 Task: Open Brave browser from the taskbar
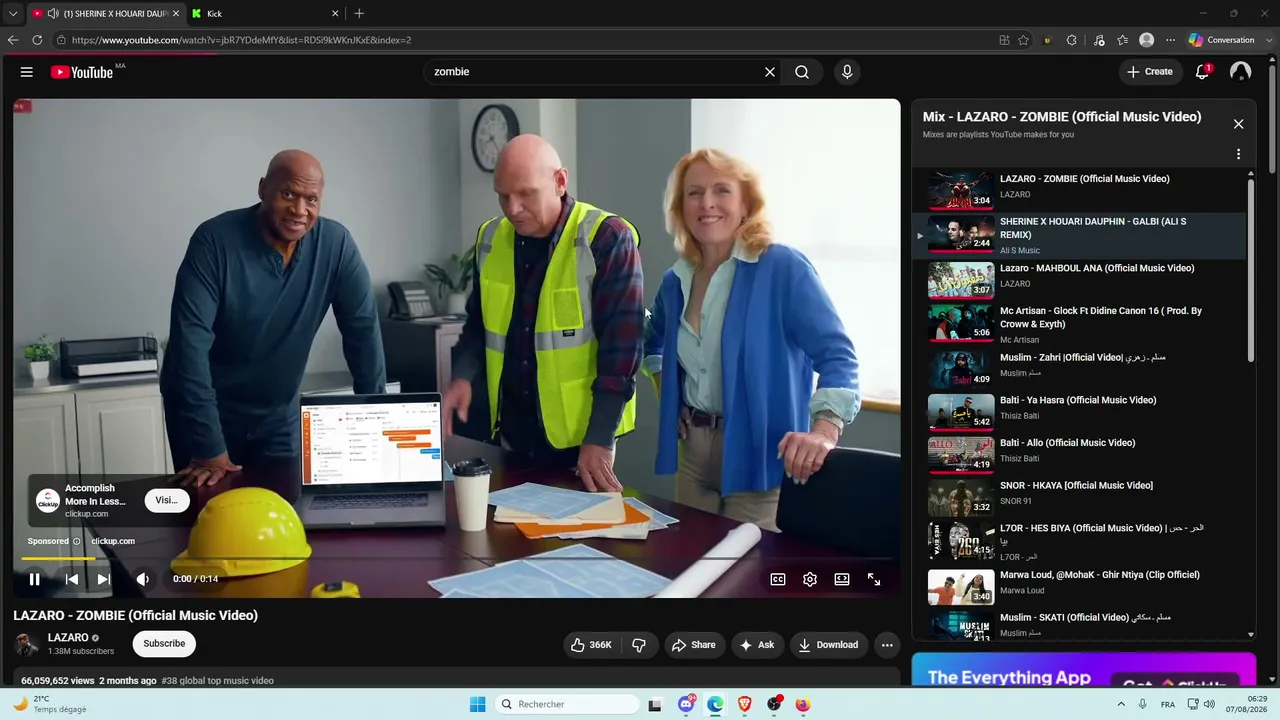pyautogui.click(x=744, y=704)
